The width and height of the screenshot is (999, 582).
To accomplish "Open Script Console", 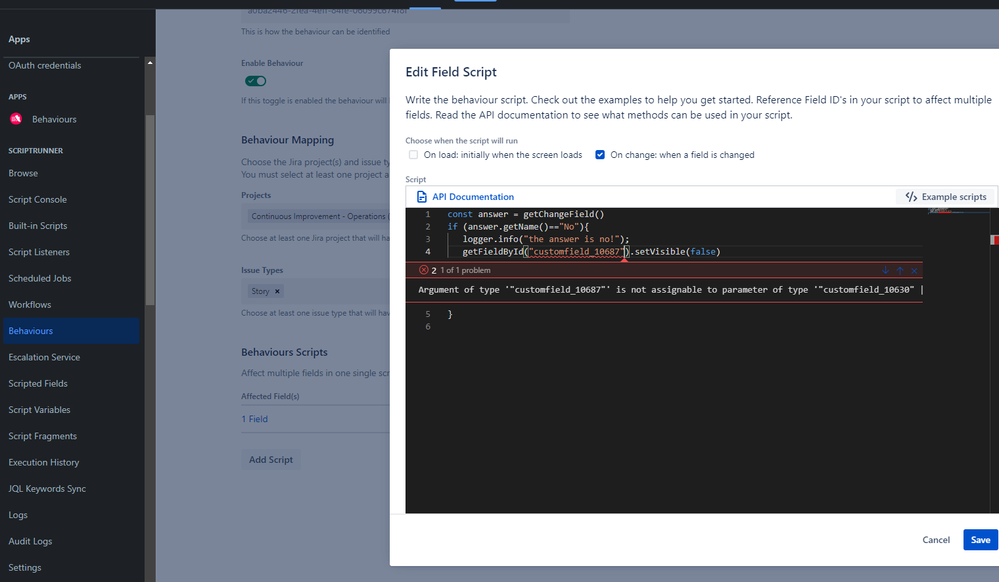I will point(38,200).
